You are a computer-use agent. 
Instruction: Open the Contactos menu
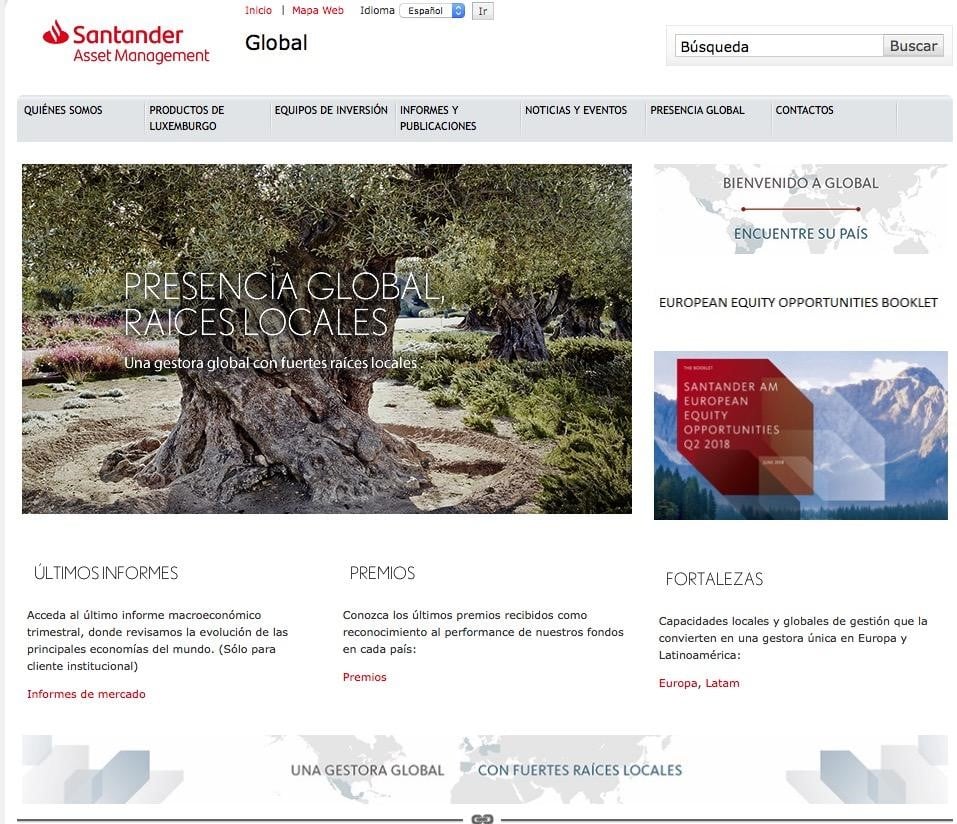804,110
